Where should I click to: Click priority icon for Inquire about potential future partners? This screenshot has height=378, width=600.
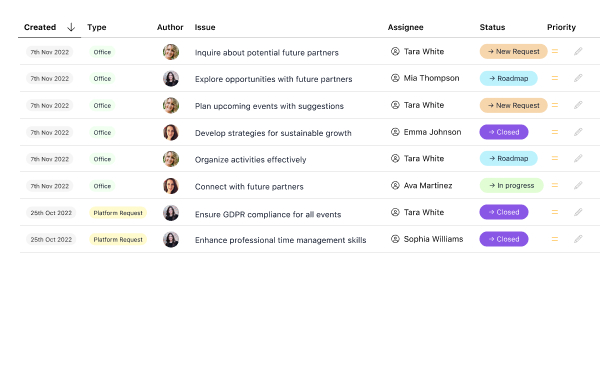point(554,51)
